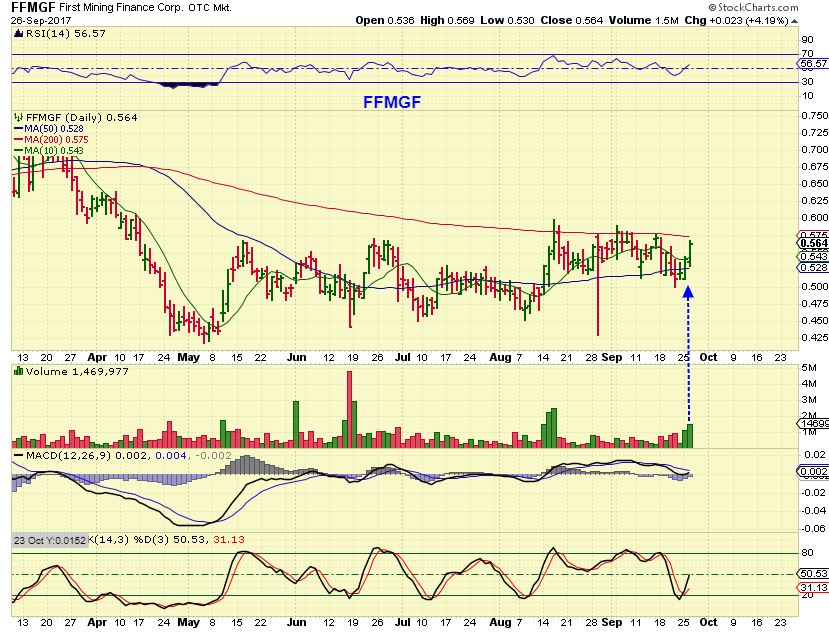
Task: Click the RSI(14) 56.57 legend text
Action: 66,33
